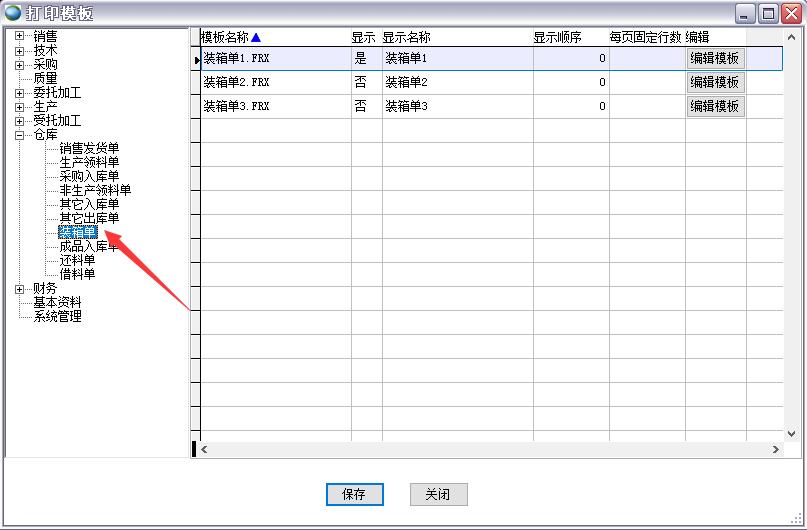Toggle 显示 value for 装箱单1.FRX
This screenshot has height=530, width=807.
(361, 59)
